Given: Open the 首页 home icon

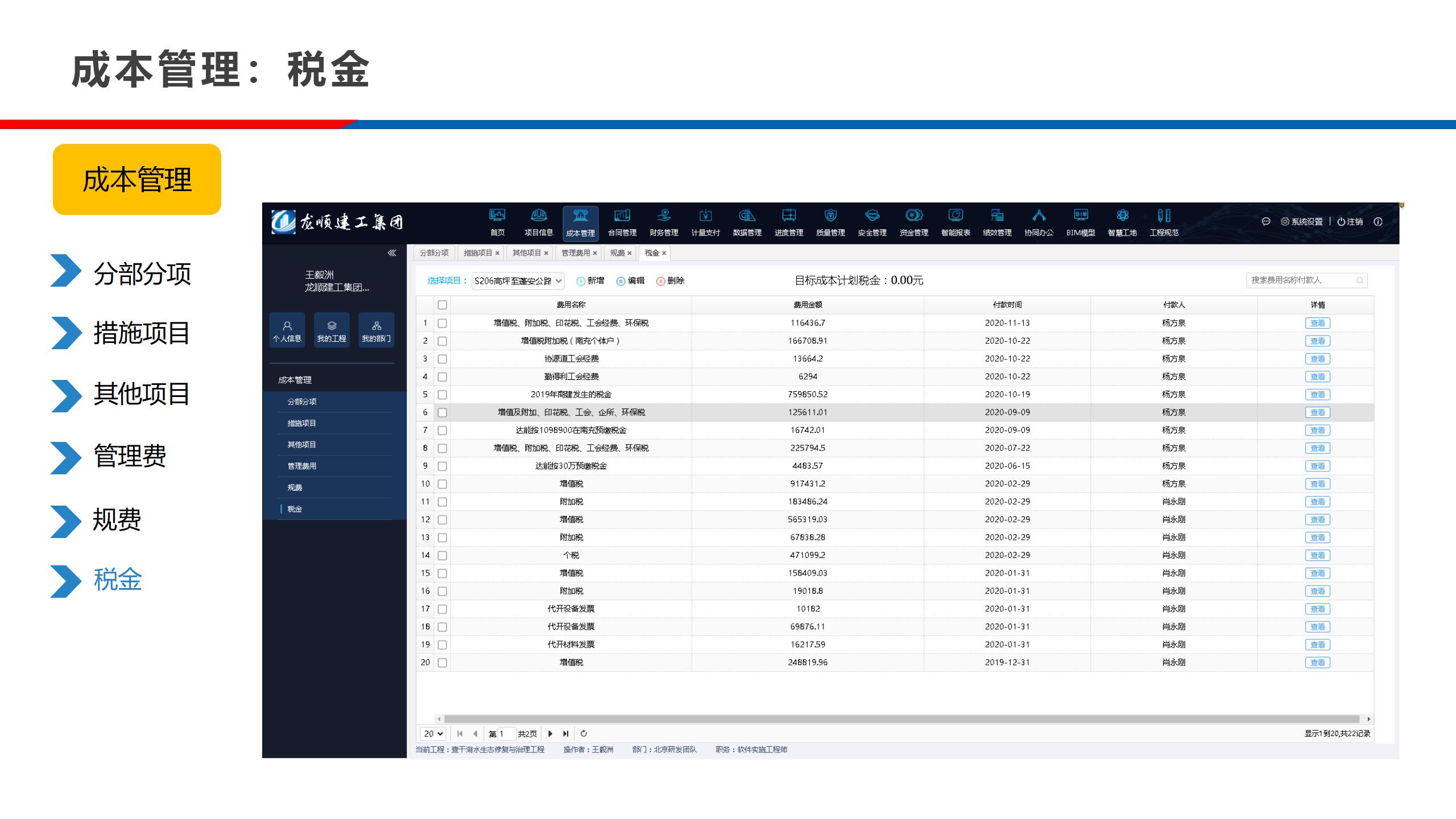Looking at the screenshot, I should coord(497,222).
